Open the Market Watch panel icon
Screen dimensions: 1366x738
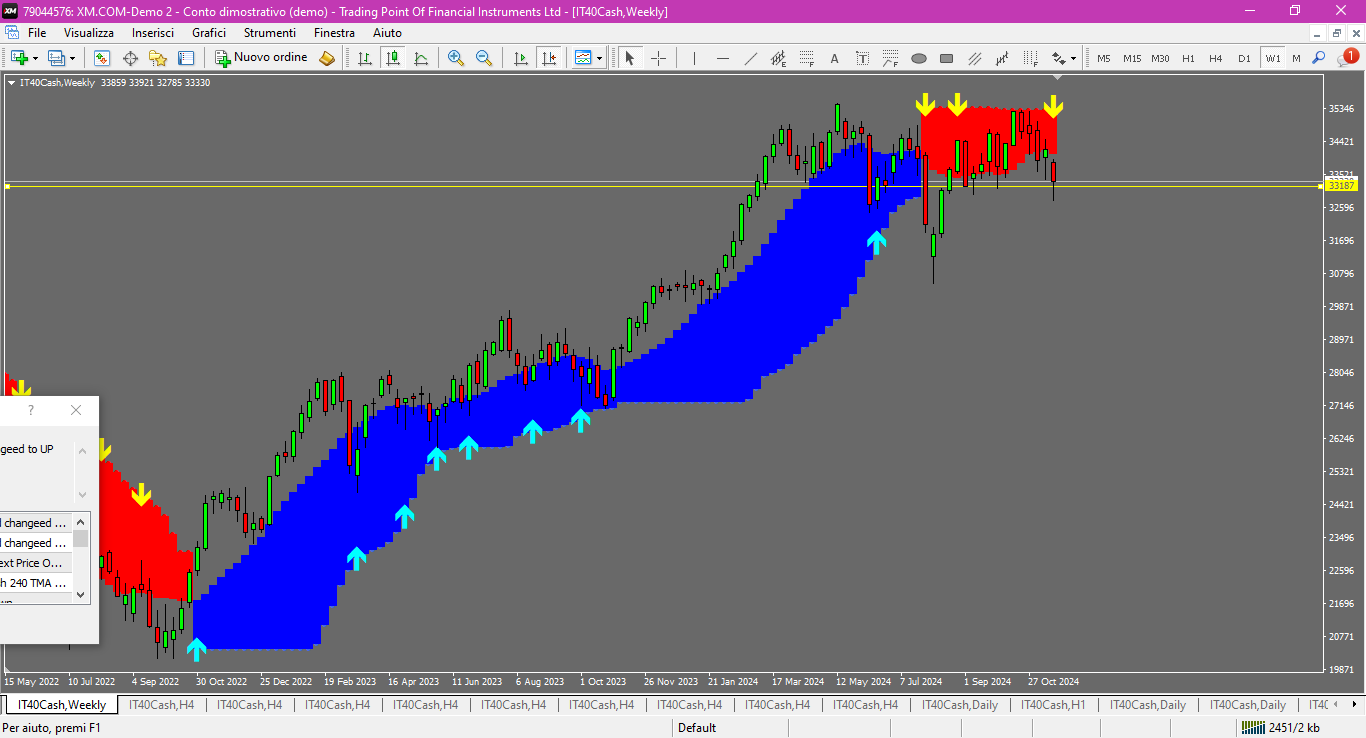click(x=102, y=58)
